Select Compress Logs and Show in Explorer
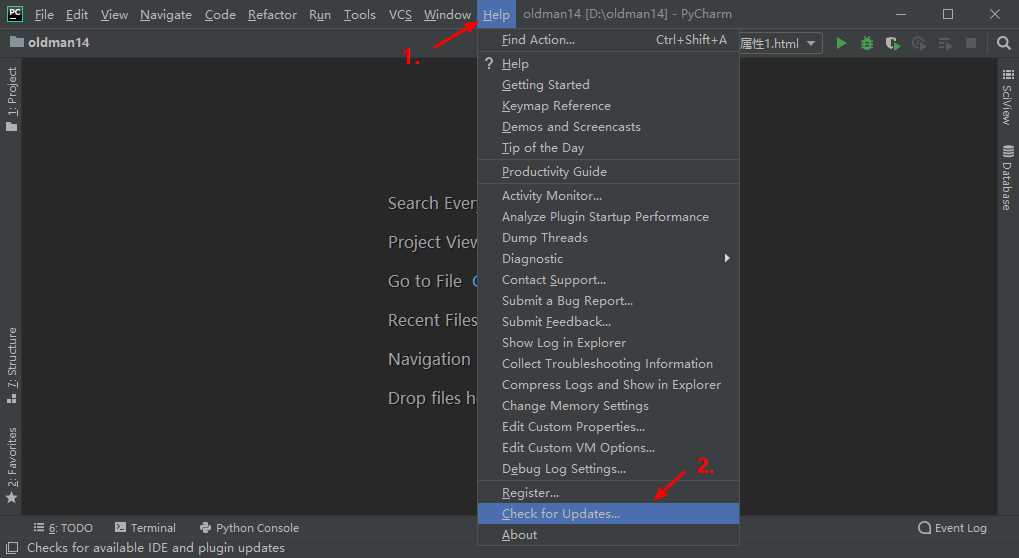Image resolution: width=1019 pixels, height=558 pixels. pos(608,385)
